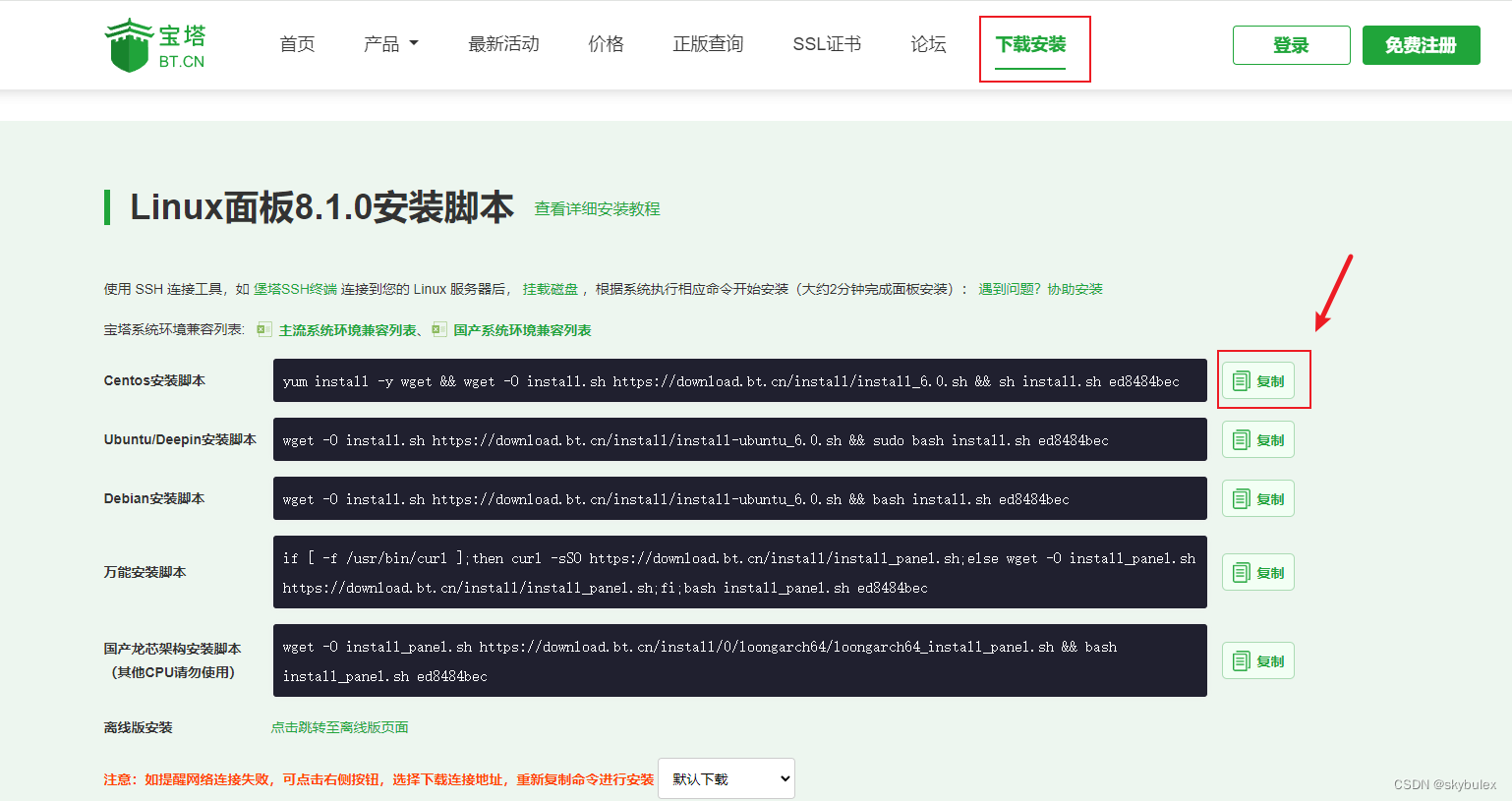Click the 万能安装脚本 label

click(145, 572)
